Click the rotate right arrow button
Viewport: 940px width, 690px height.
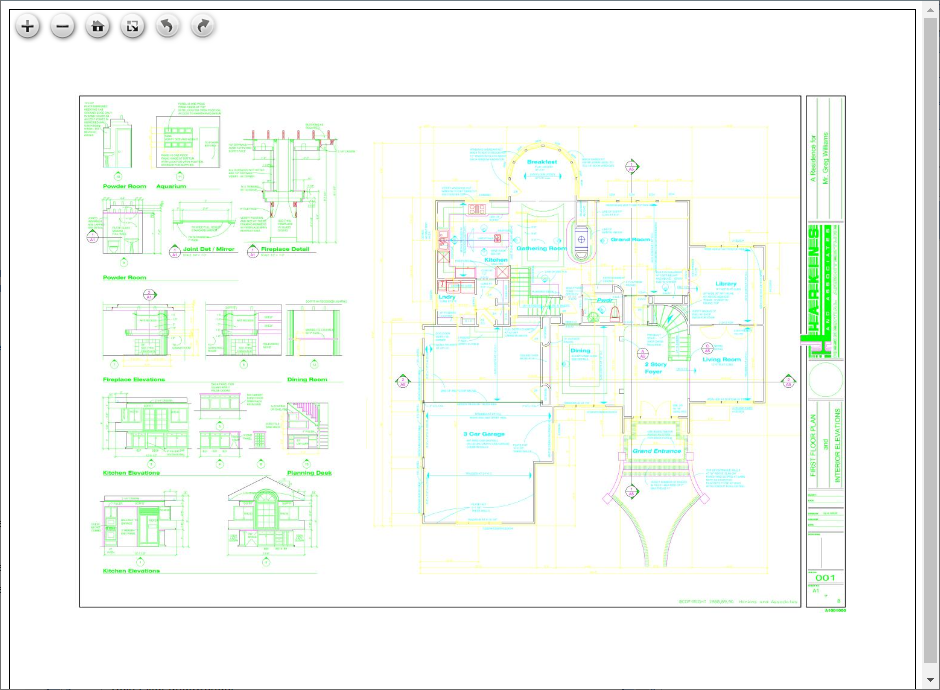pyautogui.click(x=202, y=27)
